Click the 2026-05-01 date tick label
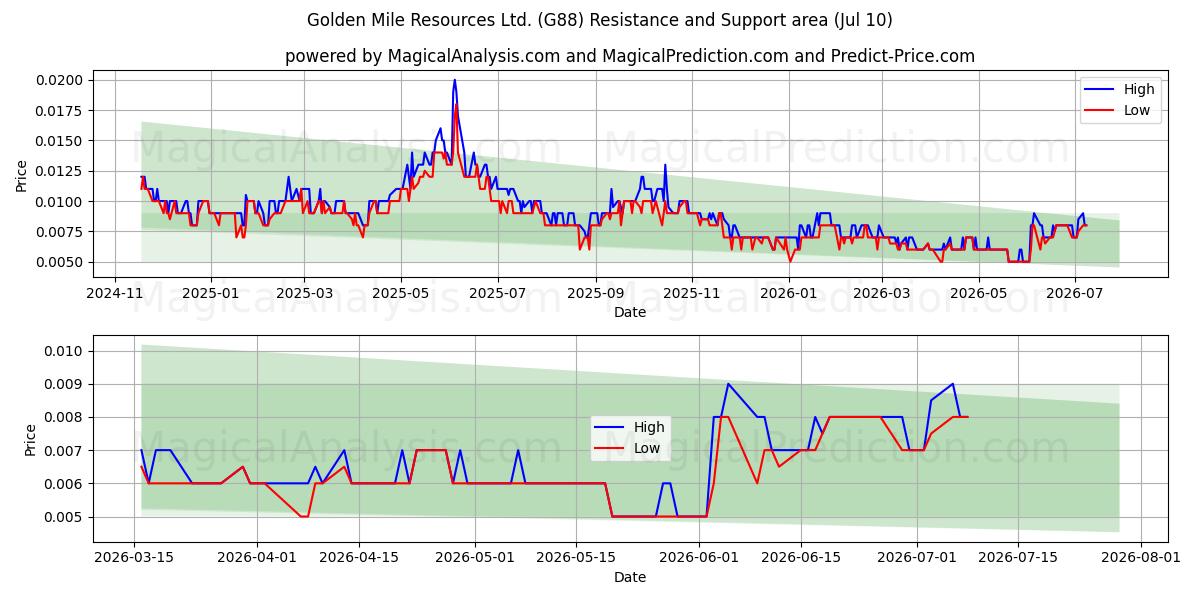 coord(475,558)
